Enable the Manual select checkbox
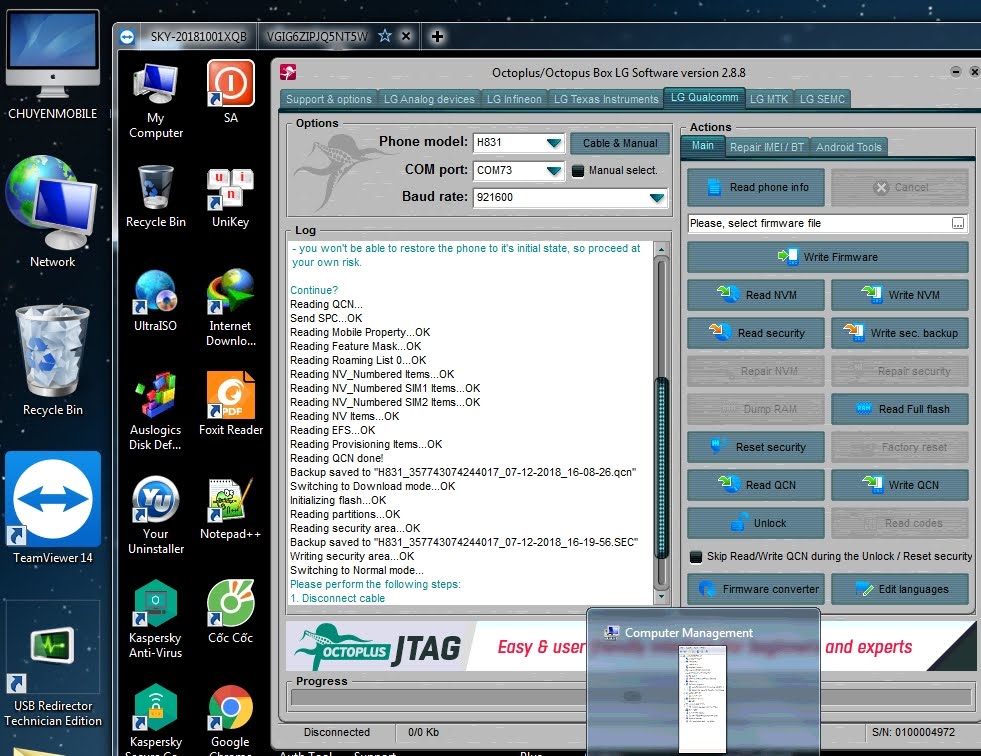 tap(578, 170)
